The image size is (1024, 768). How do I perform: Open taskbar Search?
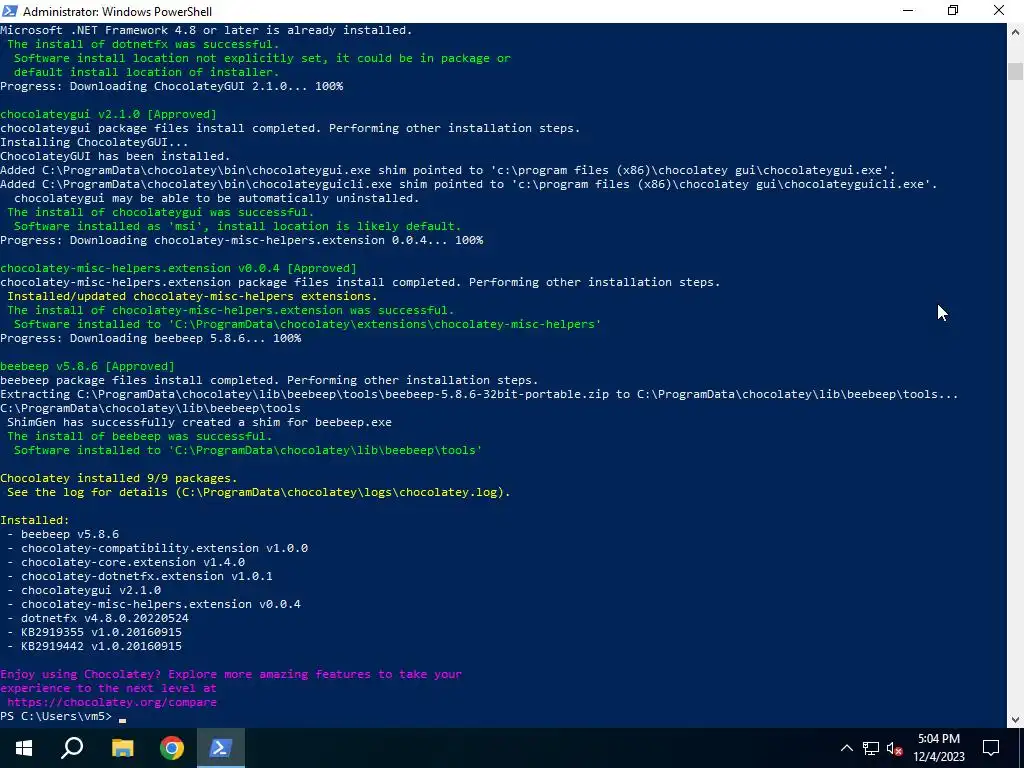[72, 748]
